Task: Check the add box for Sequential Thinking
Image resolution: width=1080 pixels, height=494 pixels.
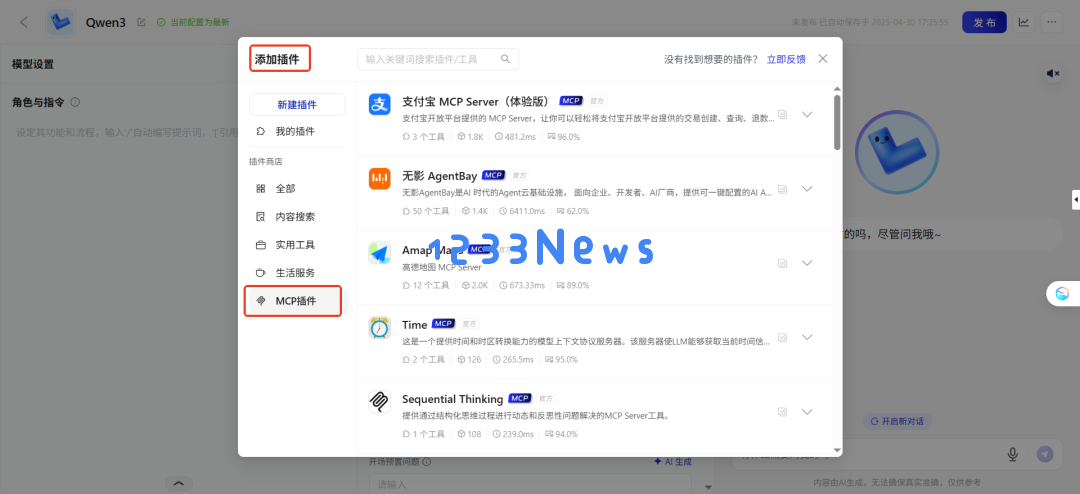Action: tap(782, 412)
